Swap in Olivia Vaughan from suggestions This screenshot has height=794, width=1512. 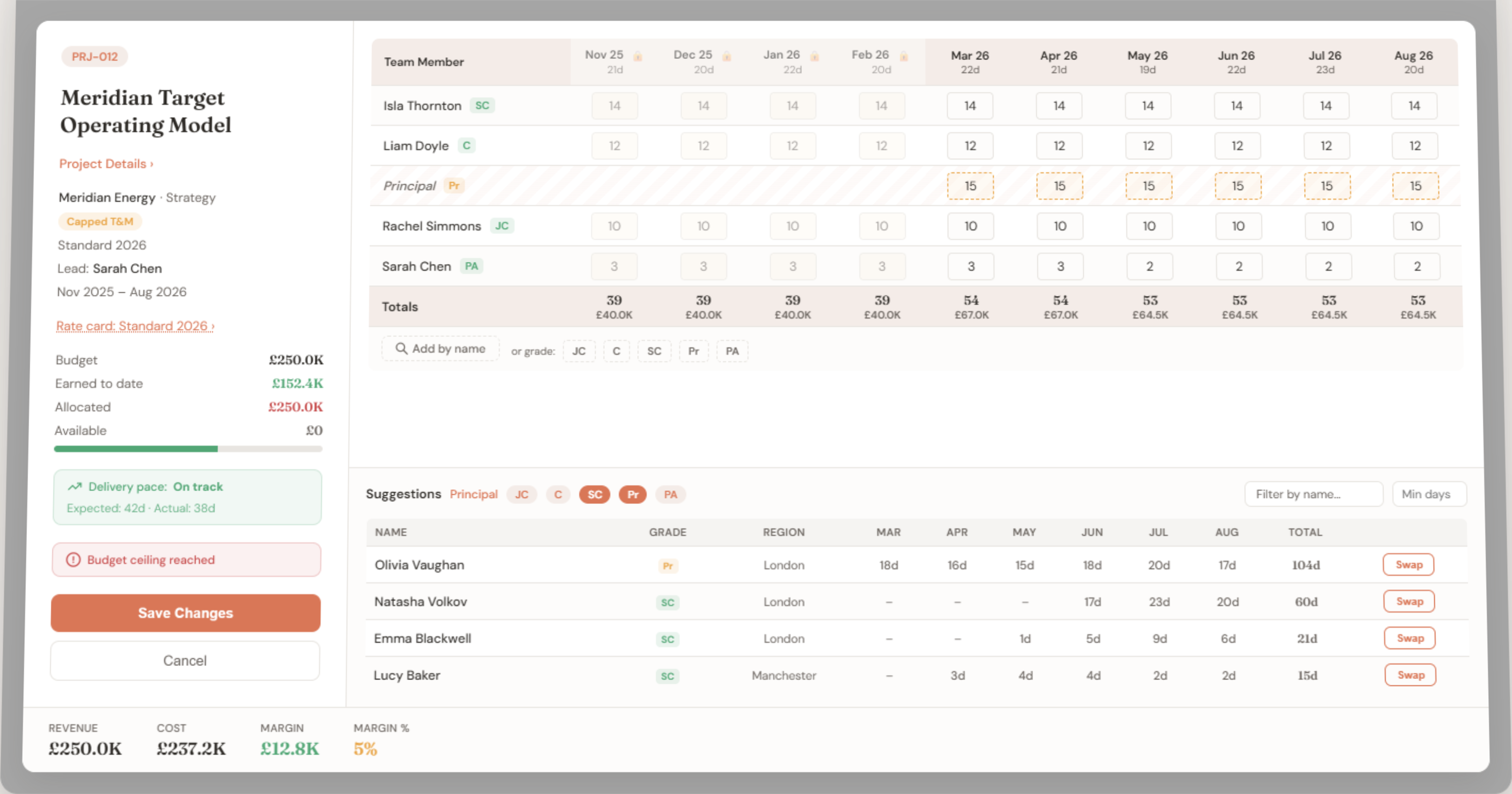tap(1409, 564)
